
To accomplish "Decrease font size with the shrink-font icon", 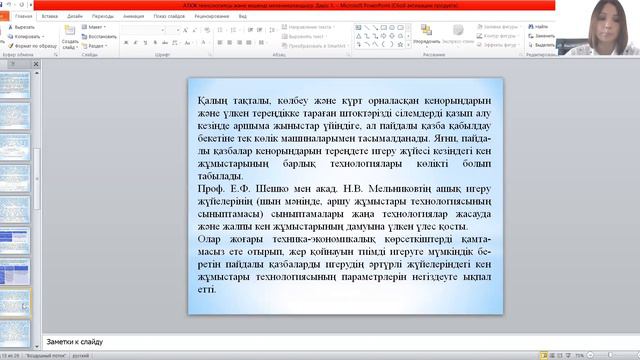I will [x=195, y=30].
